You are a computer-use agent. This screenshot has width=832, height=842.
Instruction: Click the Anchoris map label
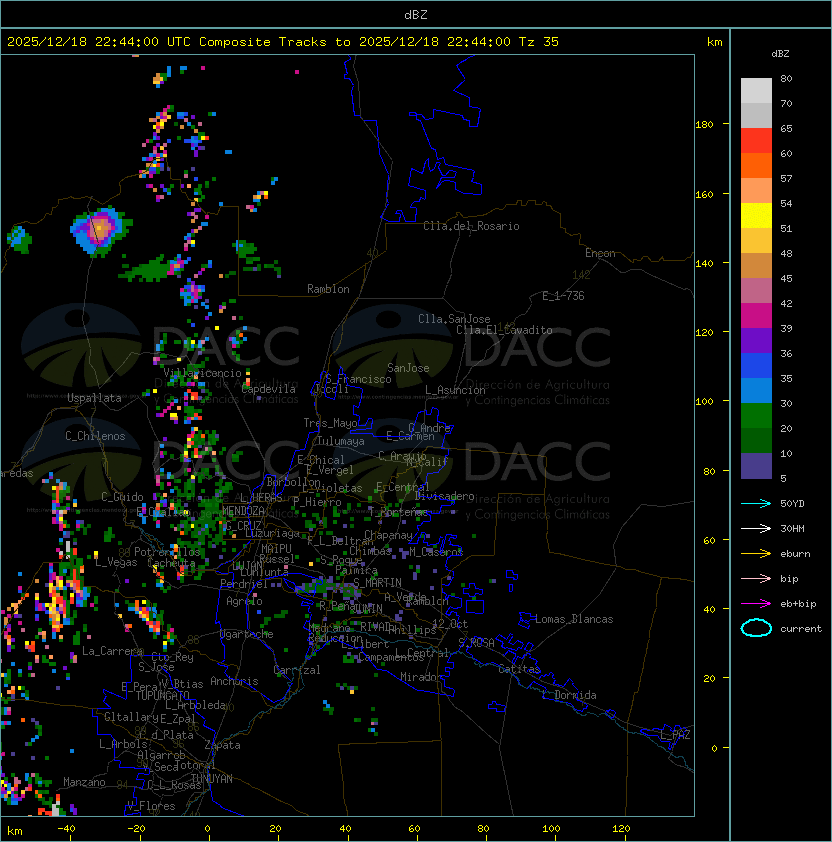pos(234,681)
